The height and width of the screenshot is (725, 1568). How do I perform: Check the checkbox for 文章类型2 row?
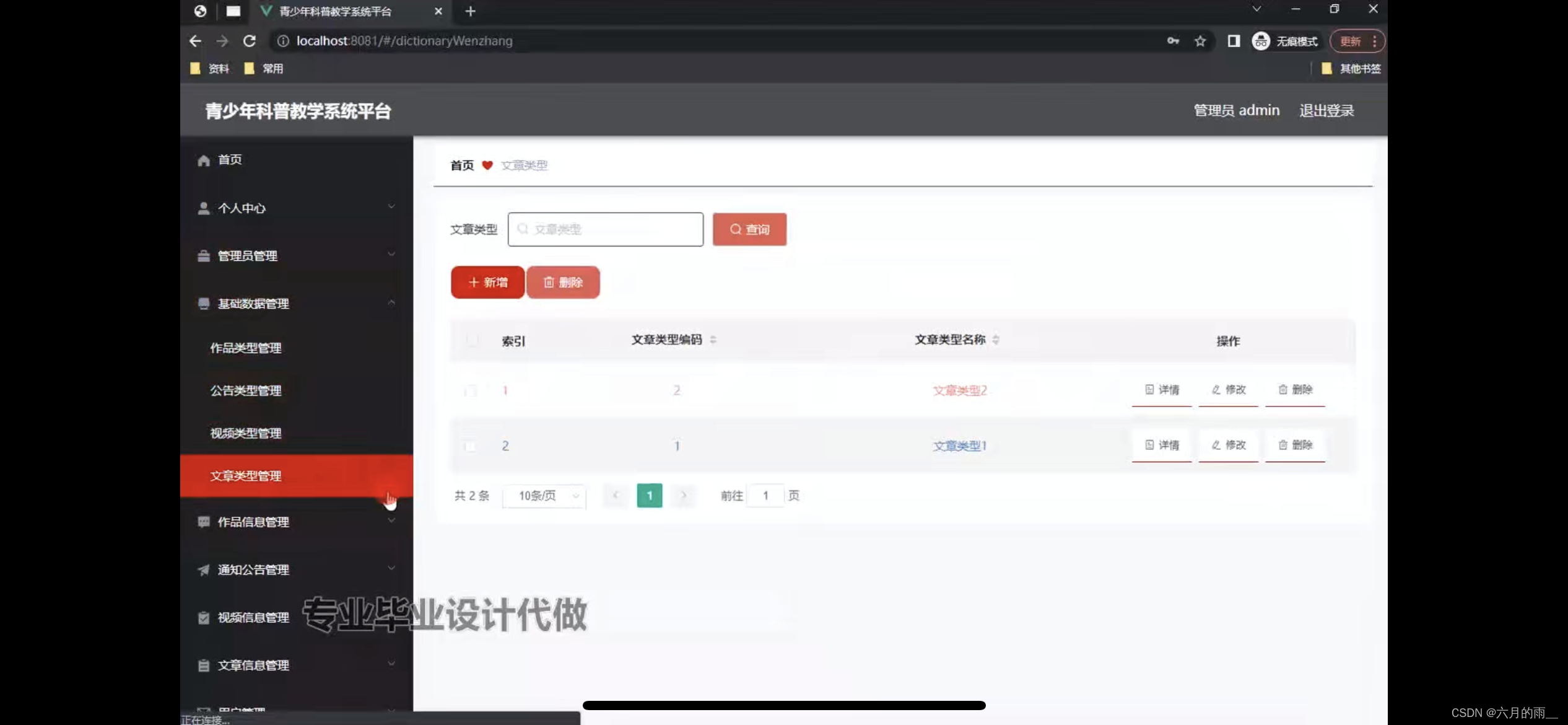click(x=471, y=390)
